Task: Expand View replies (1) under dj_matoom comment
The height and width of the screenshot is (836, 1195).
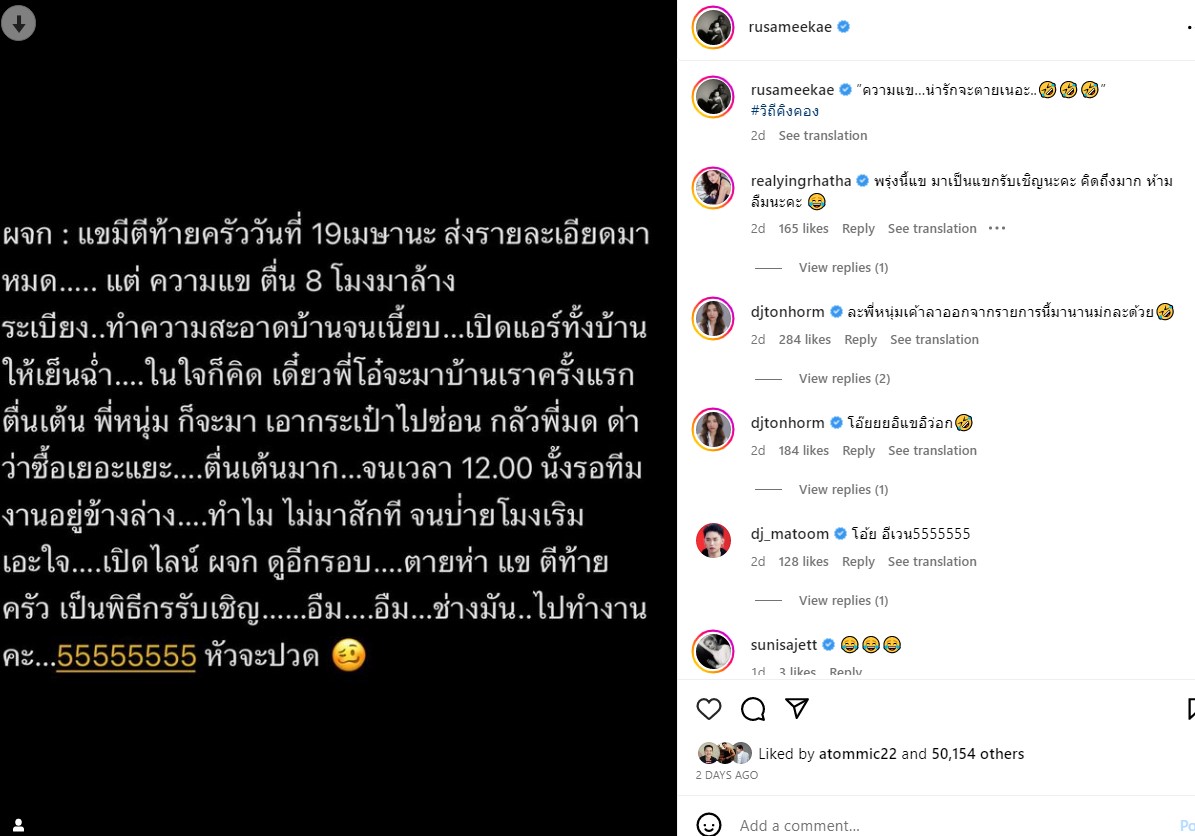Action: [843, 601]
